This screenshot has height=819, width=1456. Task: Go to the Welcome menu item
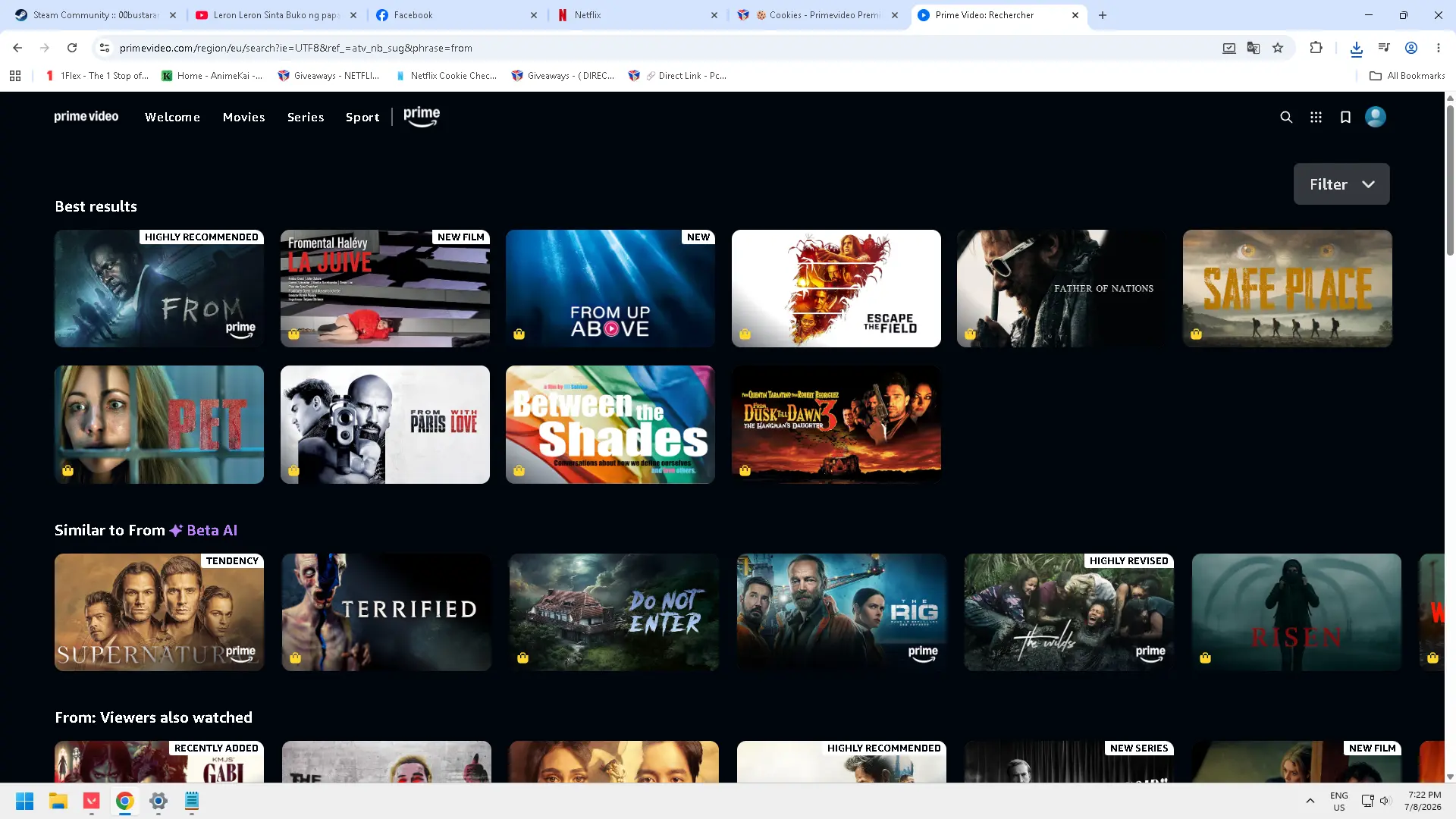tap(173, 117)
